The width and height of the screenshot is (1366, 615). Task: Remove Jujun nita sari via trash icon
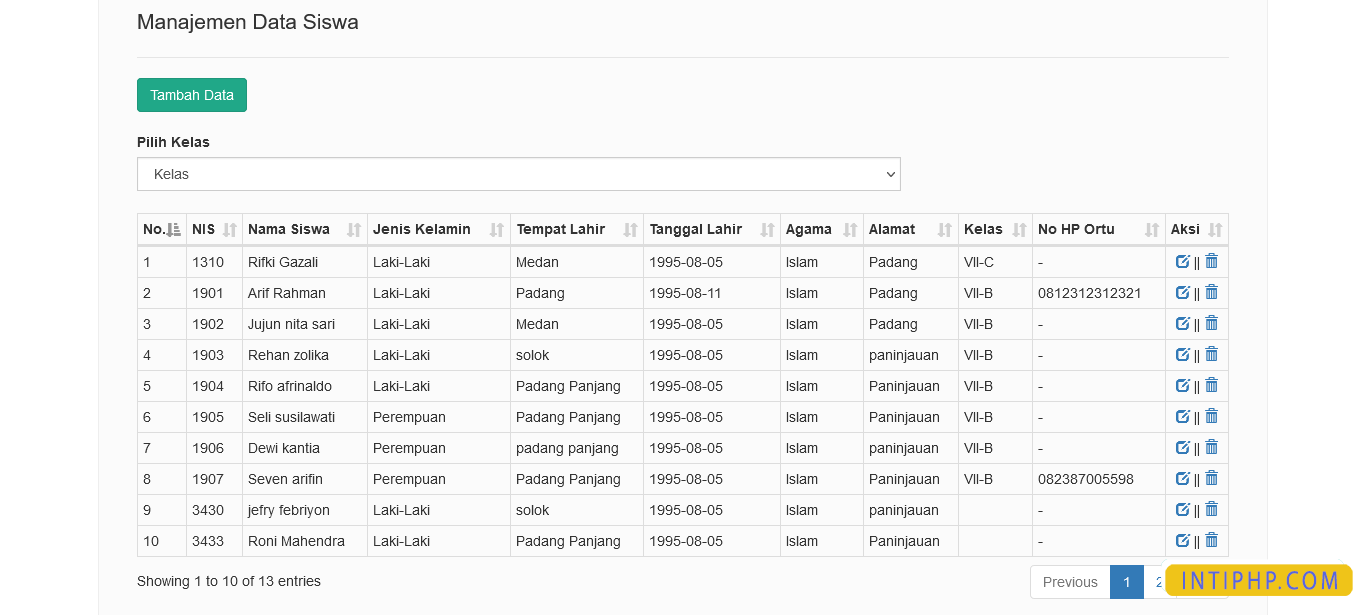click(x=1211, y=323)
